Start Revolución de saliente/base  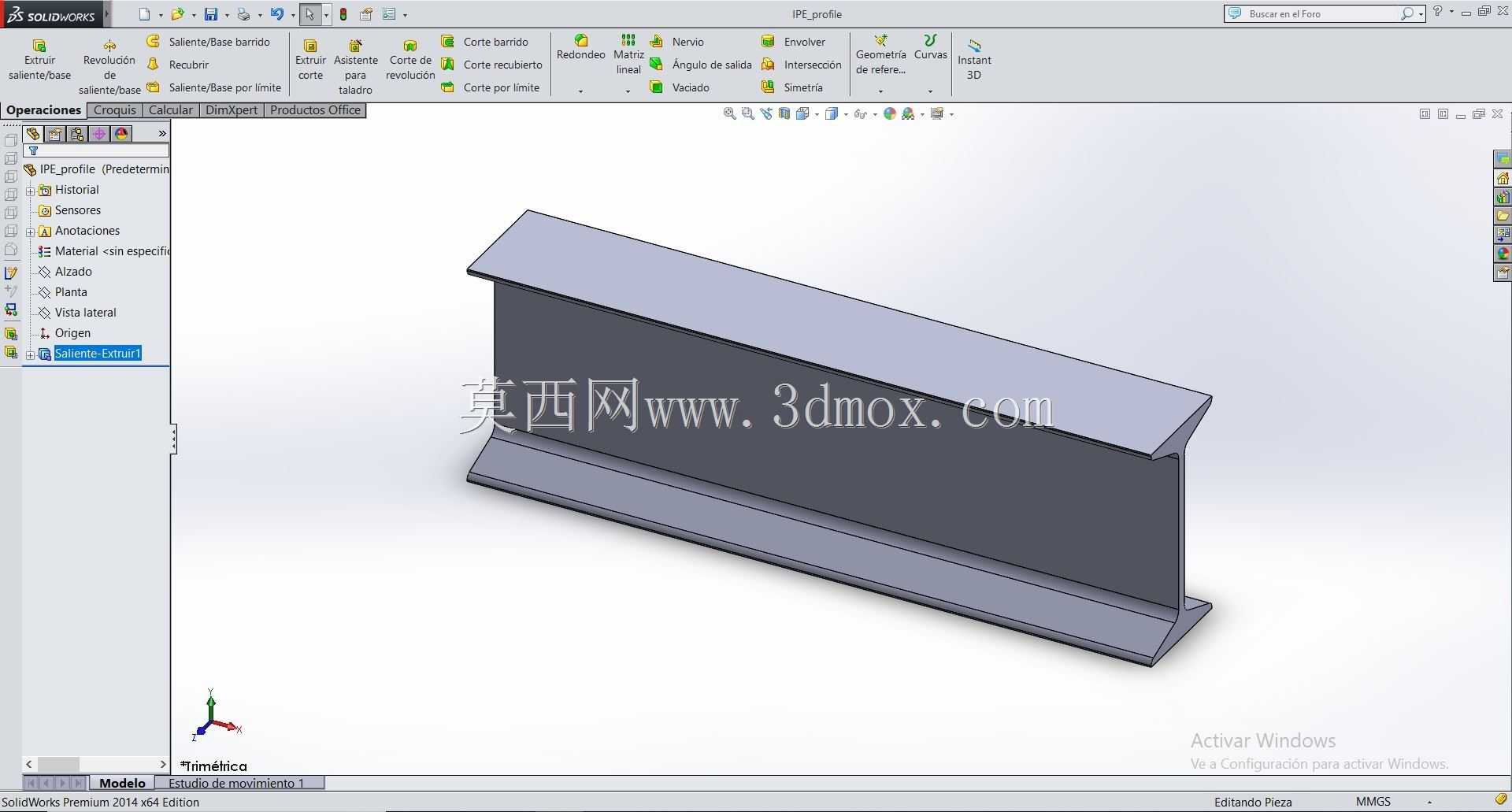coord(109,67)
